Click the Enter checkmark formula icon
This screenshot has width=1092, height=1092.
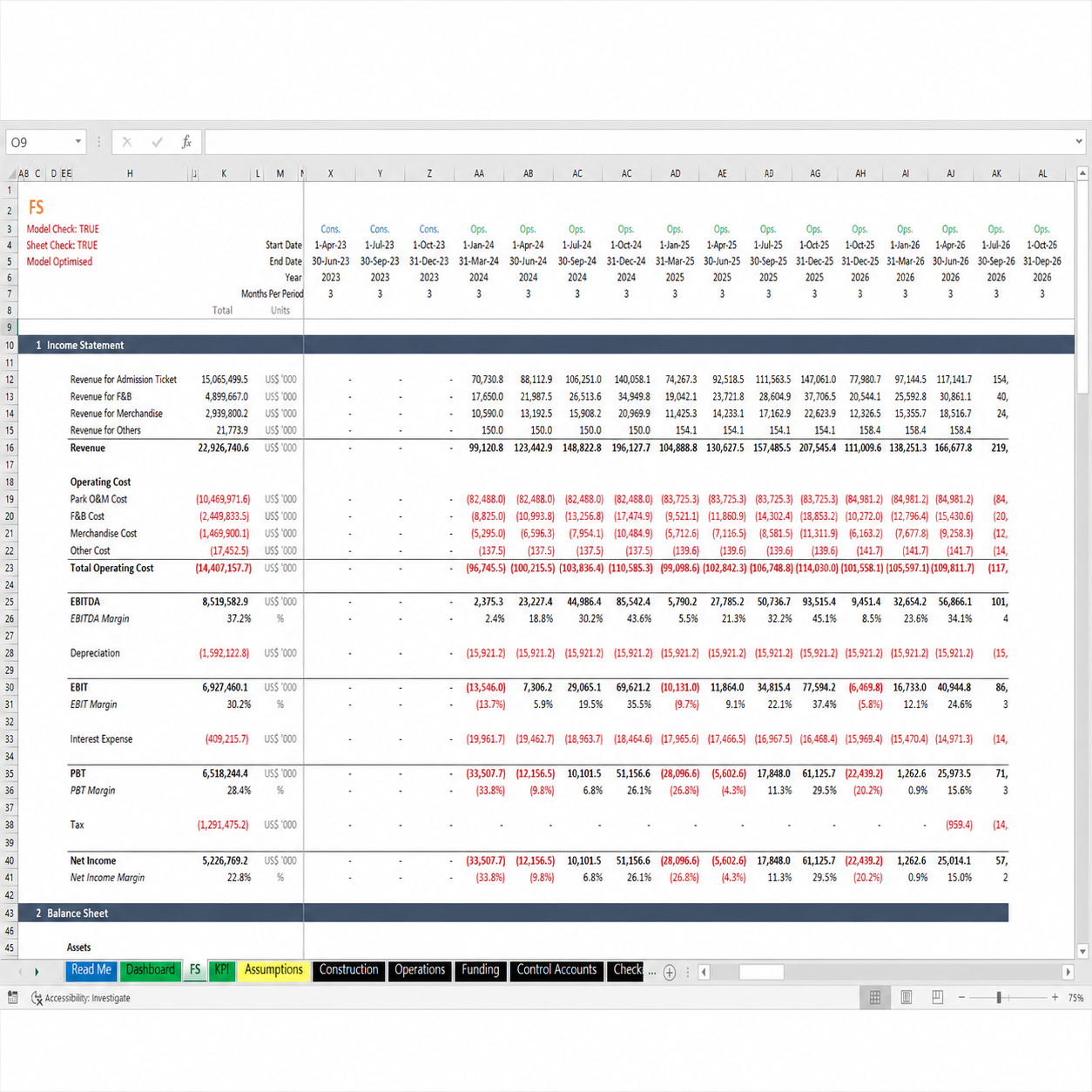click(x=157, y=142)
